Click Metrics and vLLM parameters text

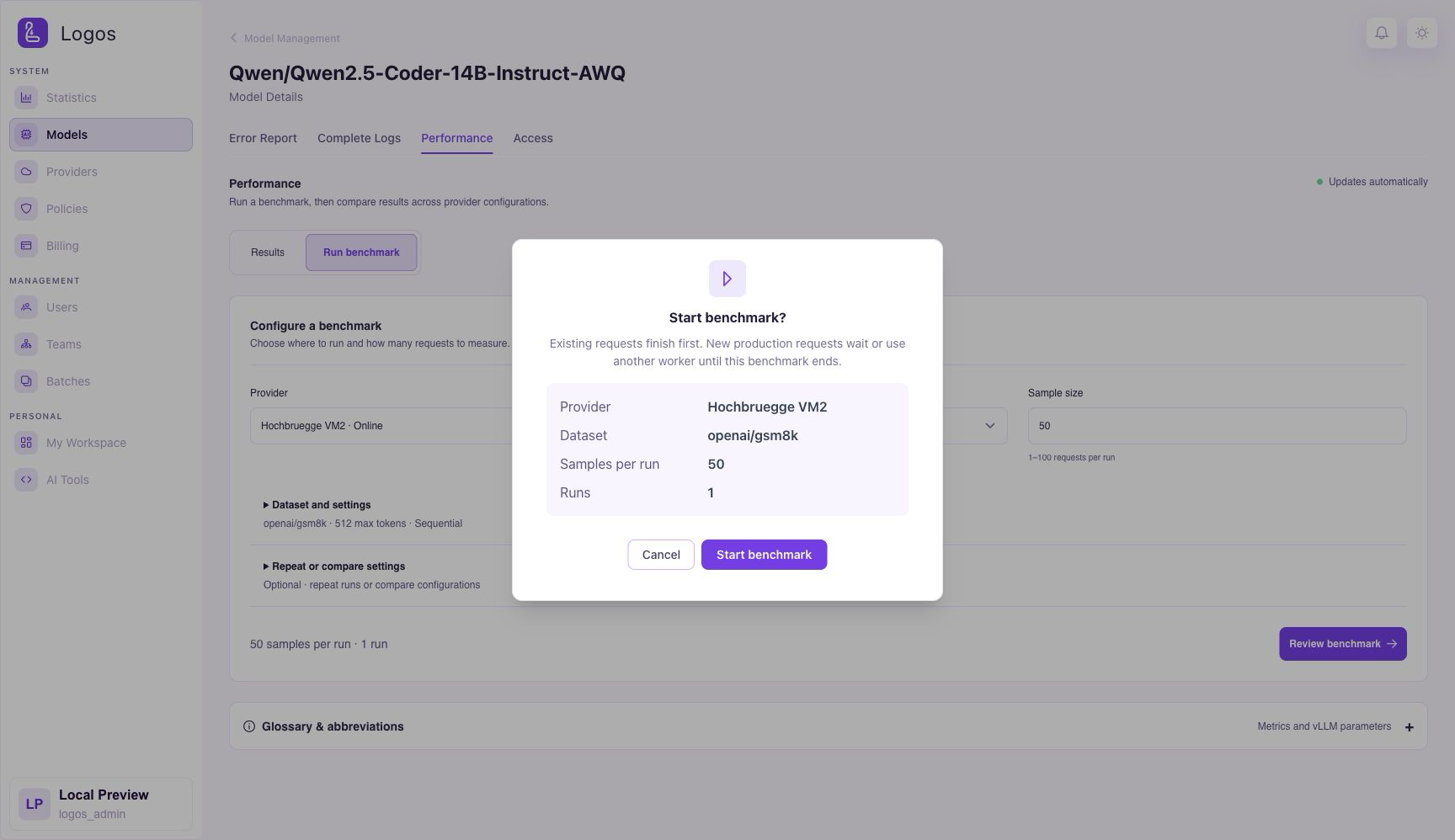coord(1324,726)
